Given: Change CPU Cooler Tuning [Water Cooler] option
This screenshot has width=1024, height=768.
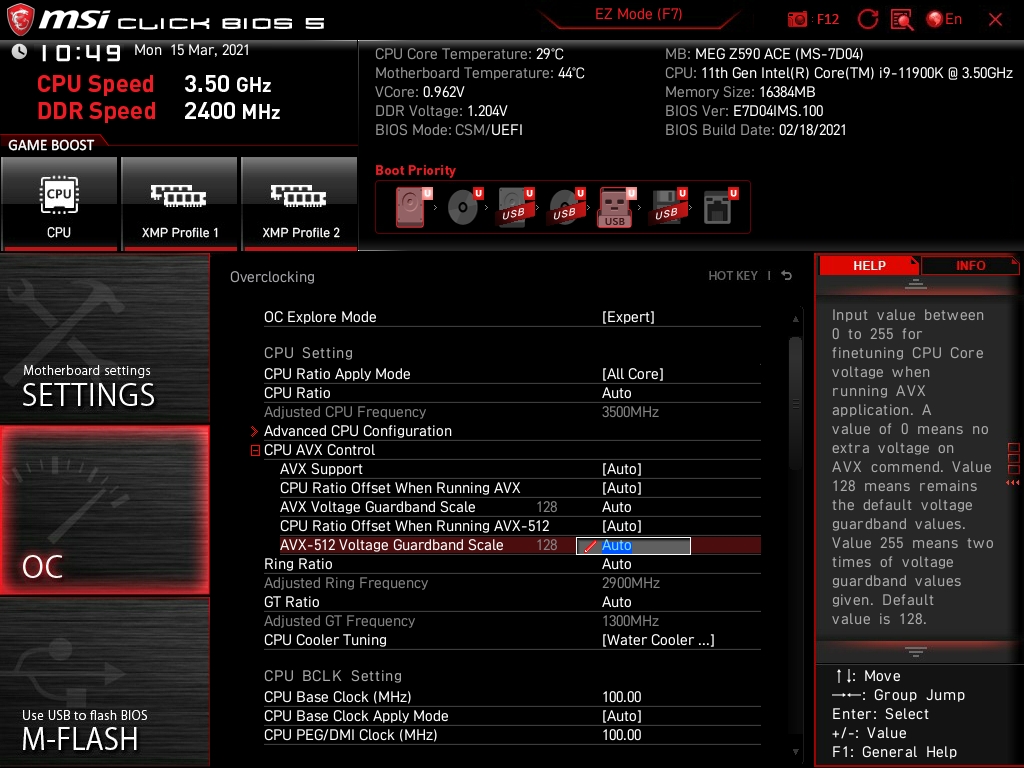Looking at the screenshot, I should coord(658,640).
